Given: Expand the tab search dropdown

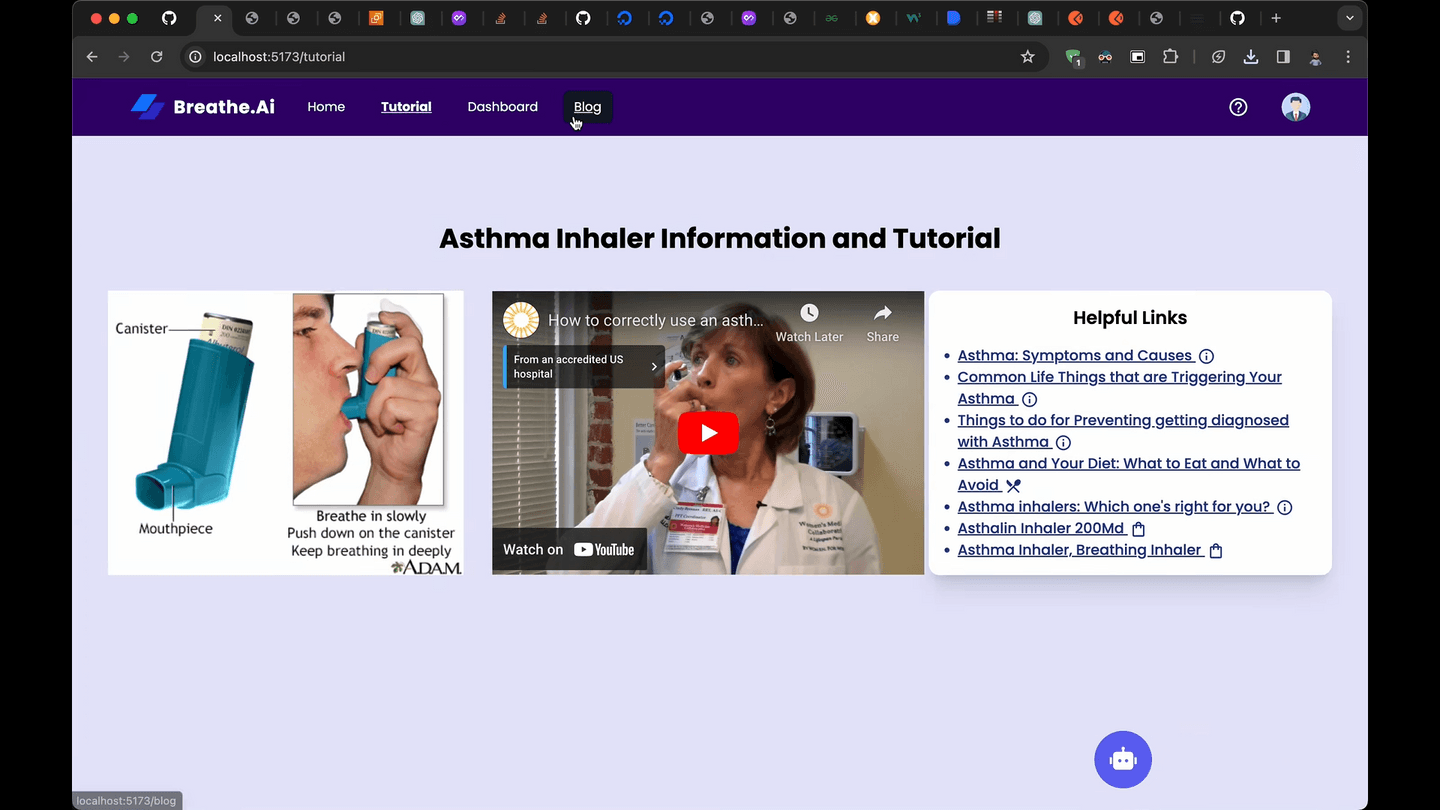Looking at the screenshot, I should [x=1351, y=18].
